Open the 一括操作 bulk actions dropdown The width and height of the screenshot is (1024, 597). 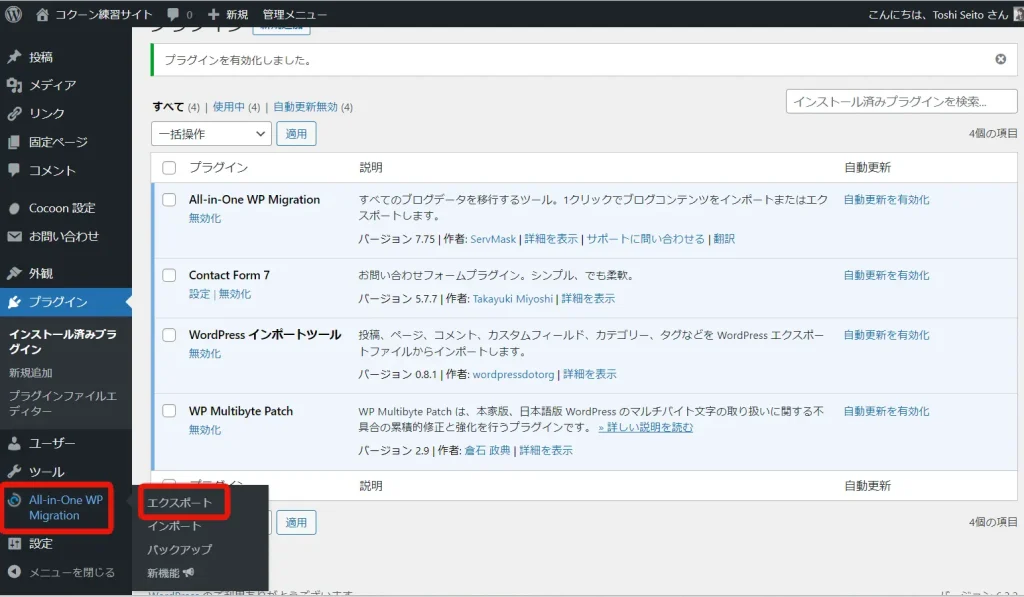(x=212, y=134)
